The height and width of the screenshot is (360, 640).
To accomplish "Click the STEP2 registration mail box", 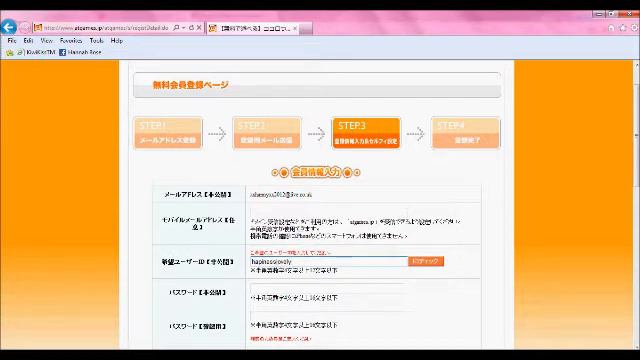I will [267, 133].
